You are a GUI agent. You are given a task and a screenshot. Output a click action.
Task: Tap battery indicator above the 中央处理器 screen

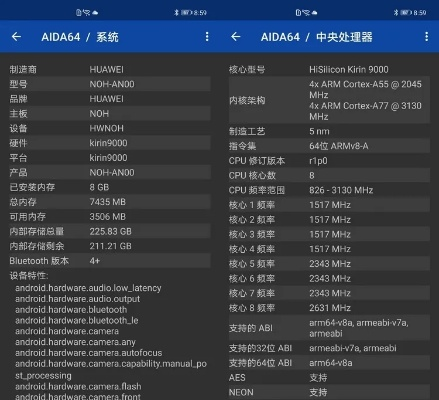coord(406,13)
